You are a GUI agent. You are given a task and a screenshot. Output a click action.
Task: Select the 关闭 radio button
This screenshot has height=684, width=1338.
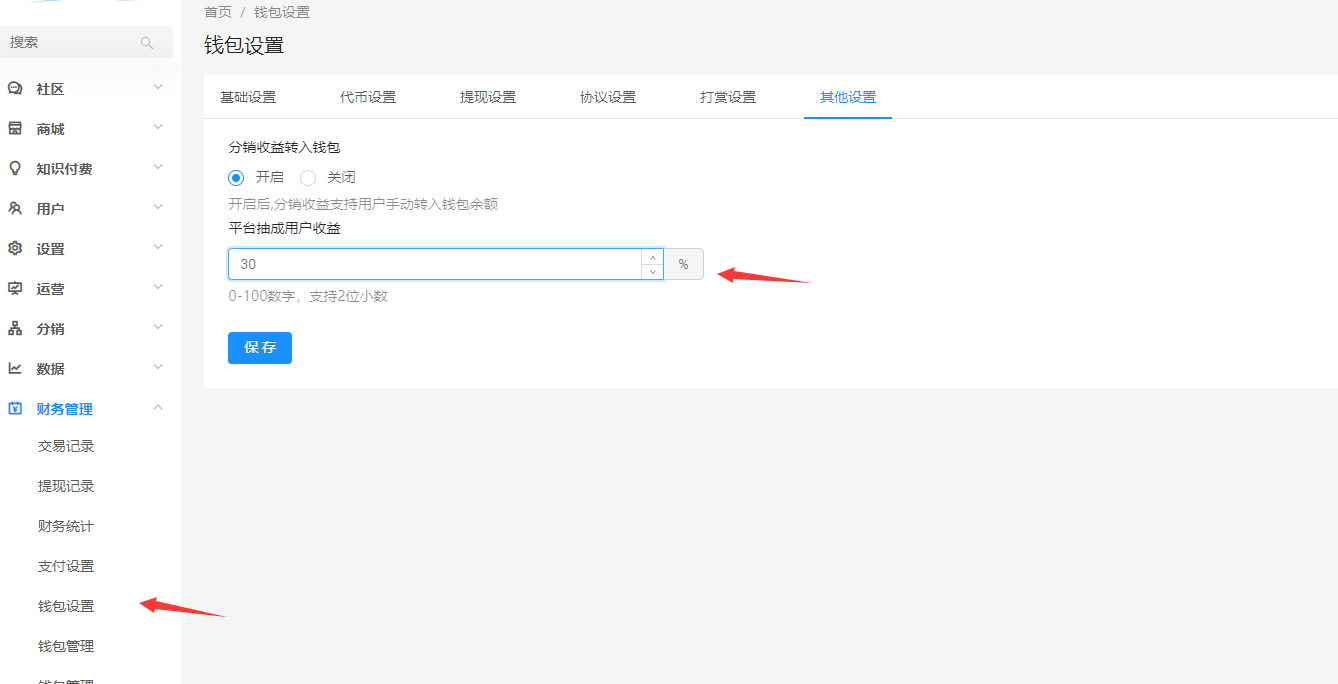(308, 178)
